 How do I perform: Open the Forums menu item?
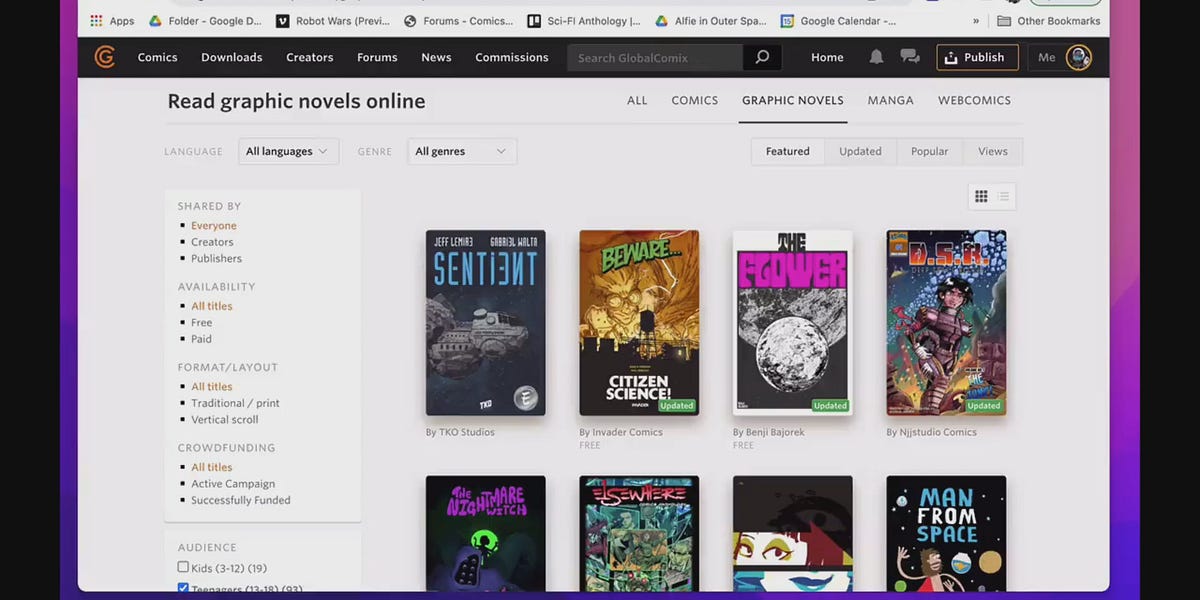(377, 57)
